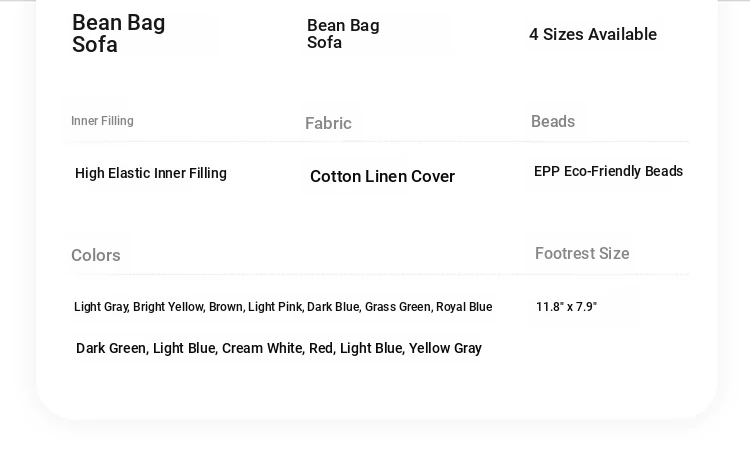Click the Beads heading
The width and height of the screenshot is (750, 458).
(x=553, y=122)
